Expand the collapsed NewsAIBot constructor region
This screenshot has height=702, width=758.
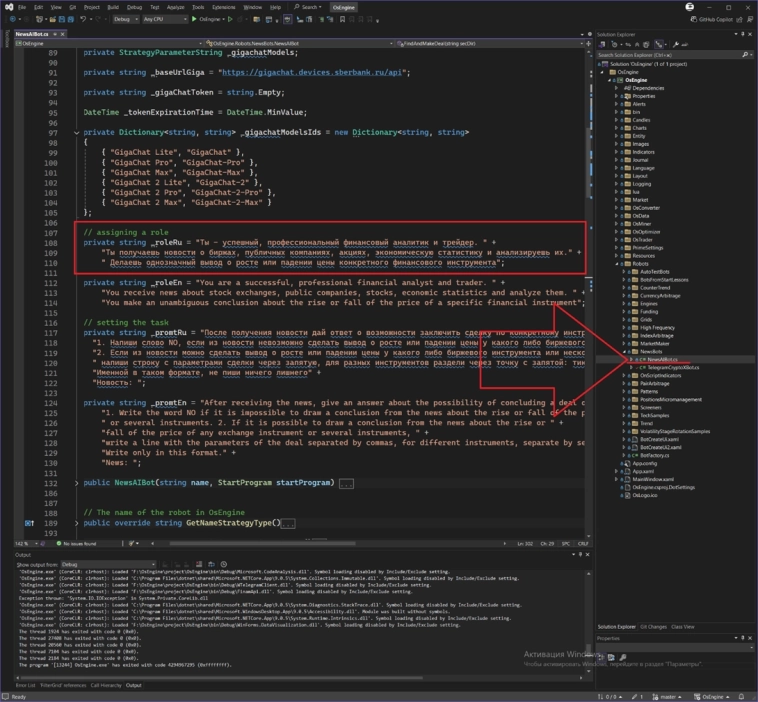tap(78, 483)
